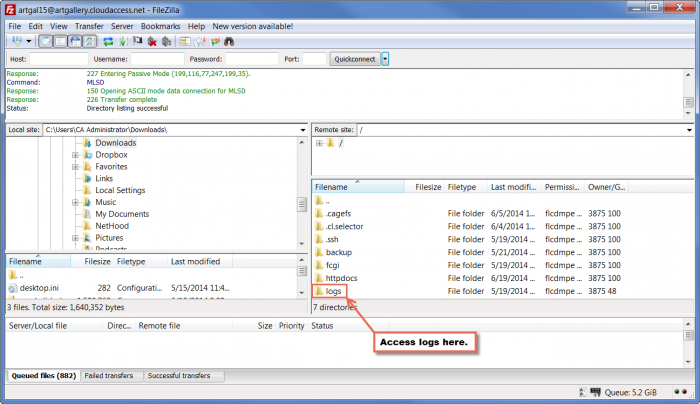Sort remote list by Last modified column

click(x=514, y=187)
